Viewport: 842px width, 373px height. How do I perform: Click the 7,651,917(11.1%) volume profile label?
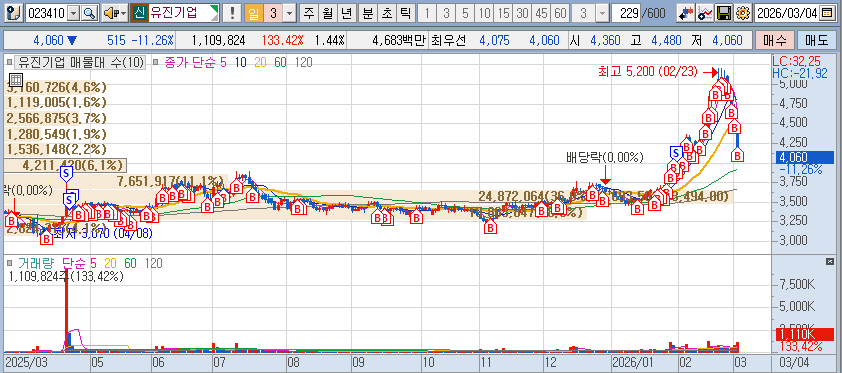coord(170,181)
